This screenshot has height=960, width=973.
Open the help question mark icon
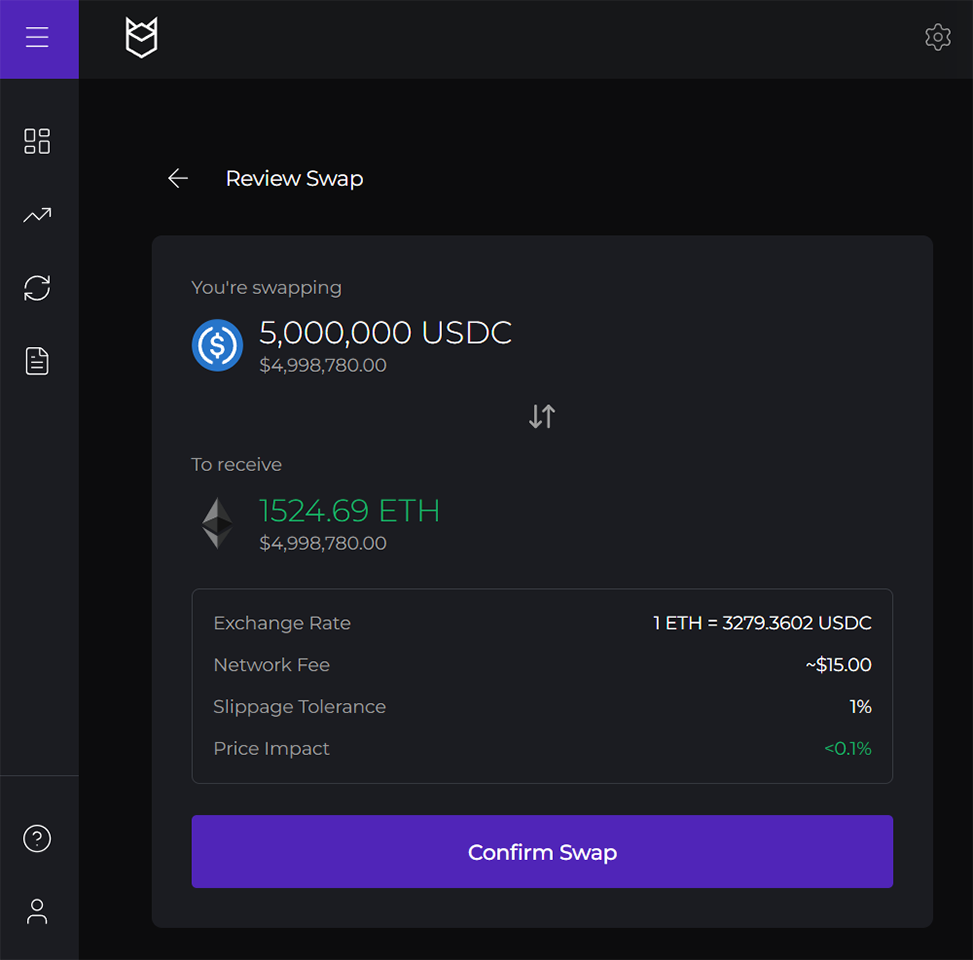[37, 838]
